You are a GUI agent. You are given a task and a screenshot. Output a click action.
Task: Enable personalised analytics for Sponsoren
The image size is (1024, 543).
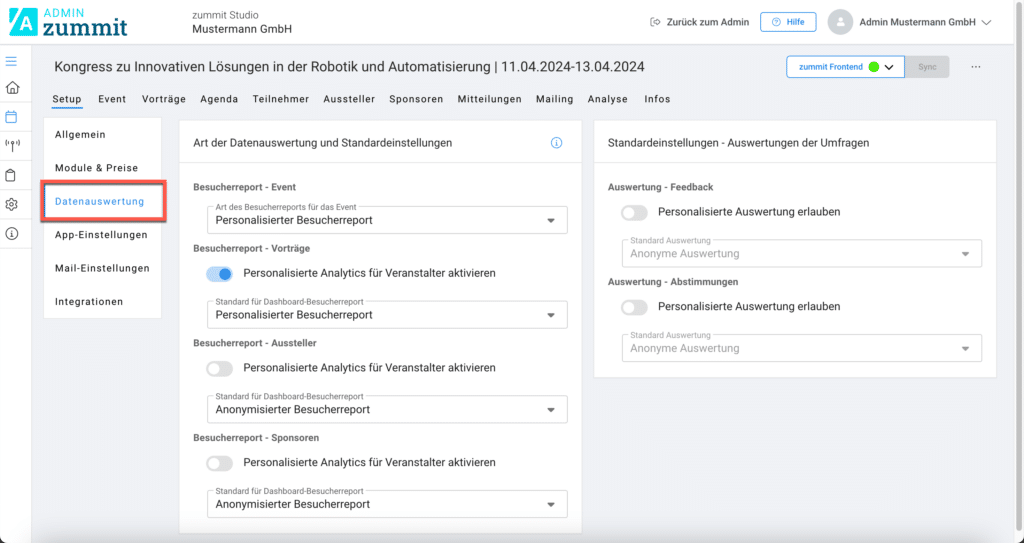click(x=219, y=463)
